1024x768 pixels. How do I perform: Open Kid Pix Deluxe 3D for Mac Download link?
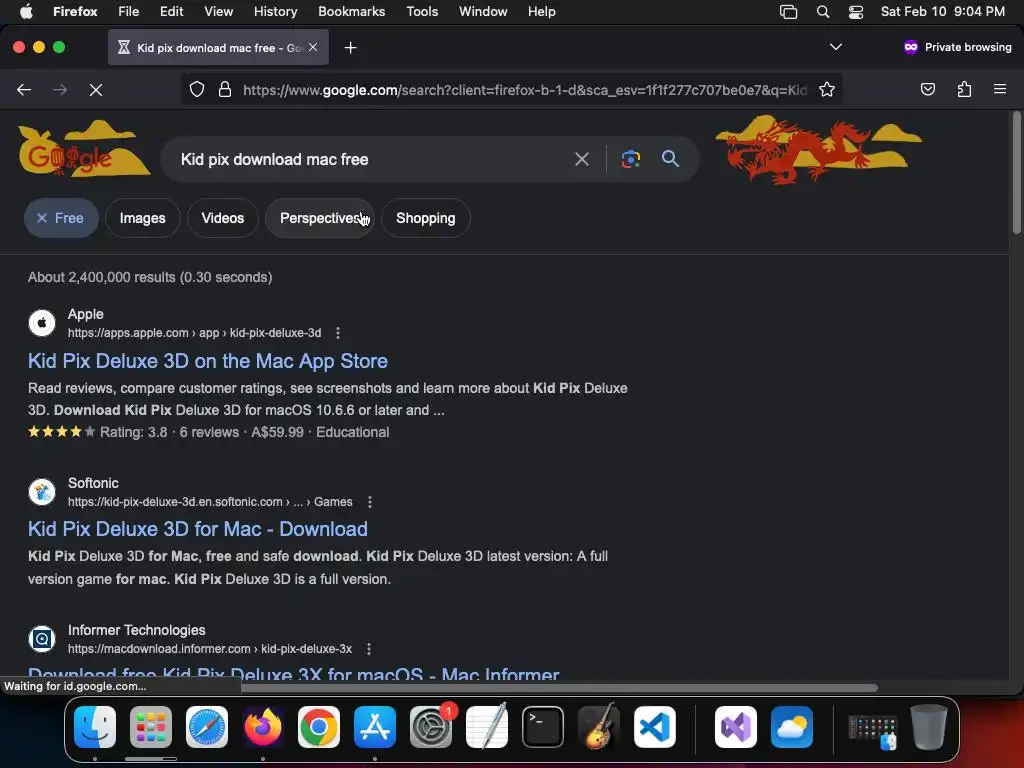click(198, 529)
